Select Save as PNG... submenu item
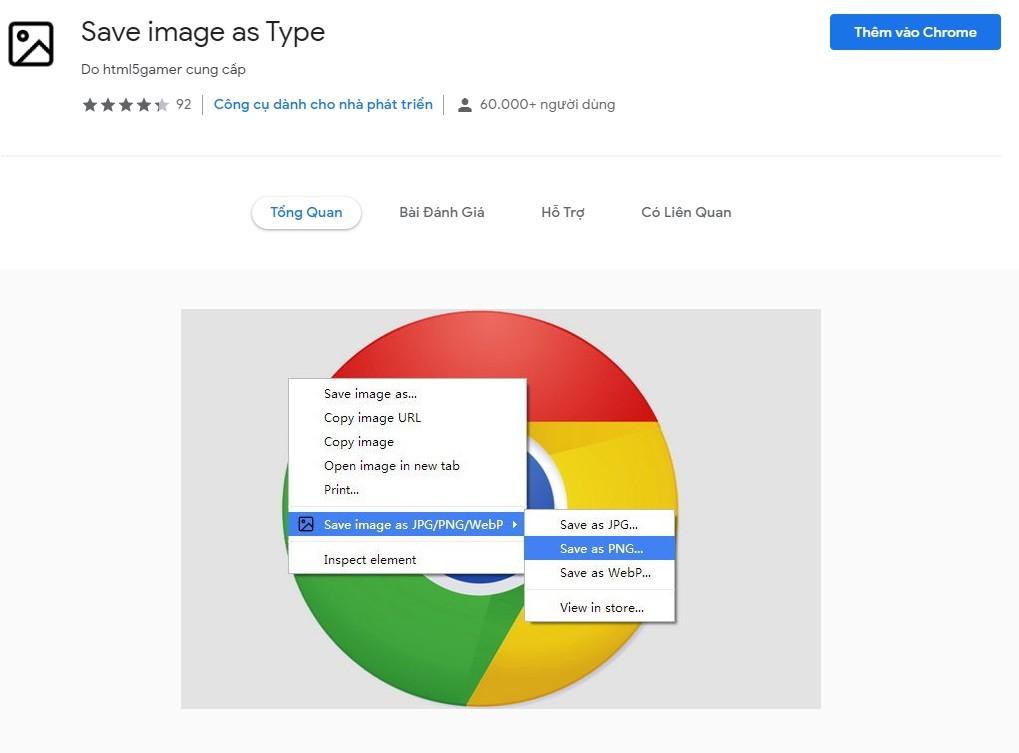 [x=599, y=548]
